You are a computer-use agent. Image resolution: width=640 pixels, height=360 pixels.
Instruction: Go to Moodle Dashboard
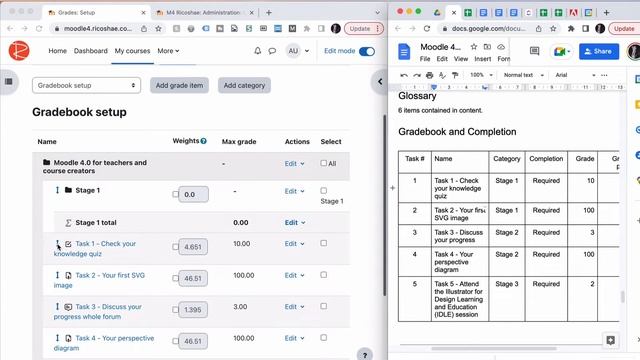(91, 51)
